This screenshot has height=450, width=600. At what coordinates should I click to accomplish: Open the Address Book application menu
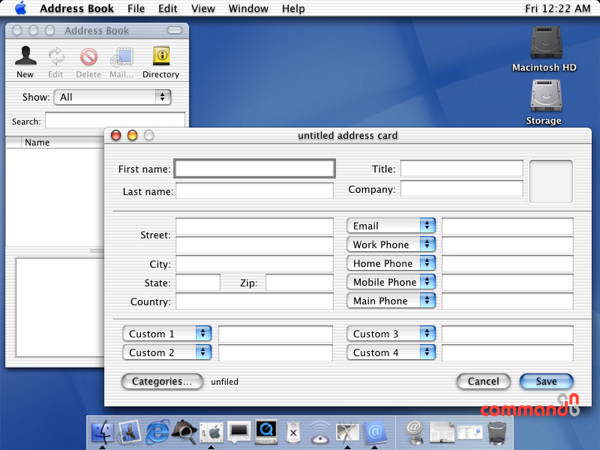click(x=77, y=8)
